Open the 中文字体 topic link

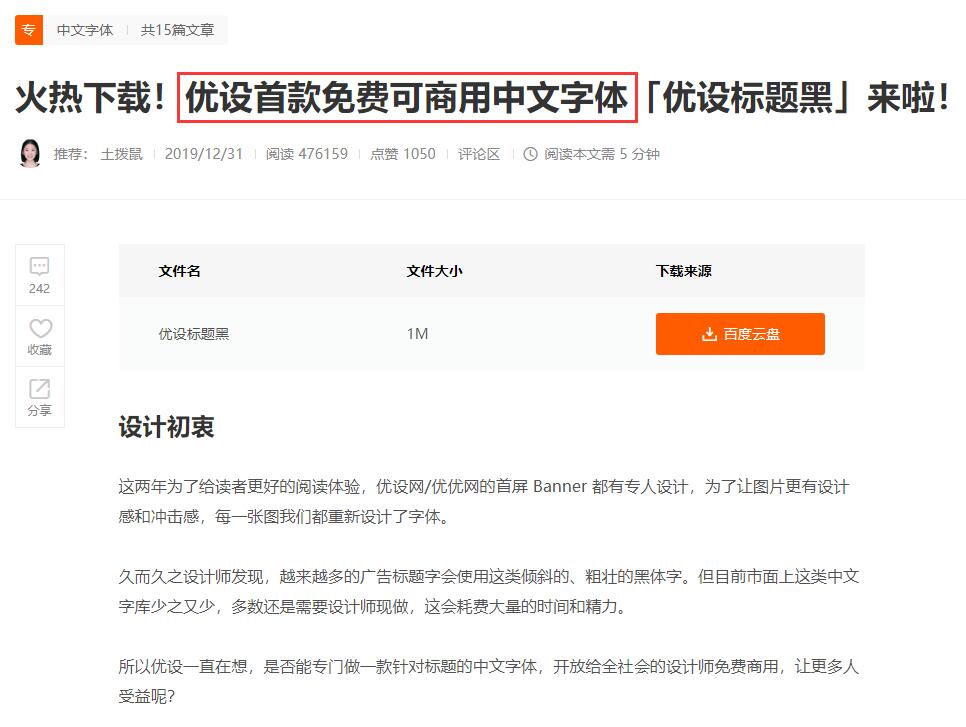coord(85,30)
